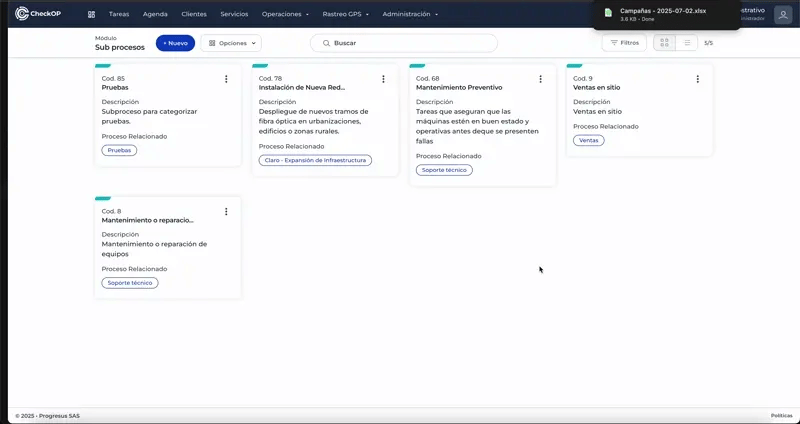Click the Cod. 8 label
Image resolution: width=800 pixels, height=424 pixels.
coord(111,211)
